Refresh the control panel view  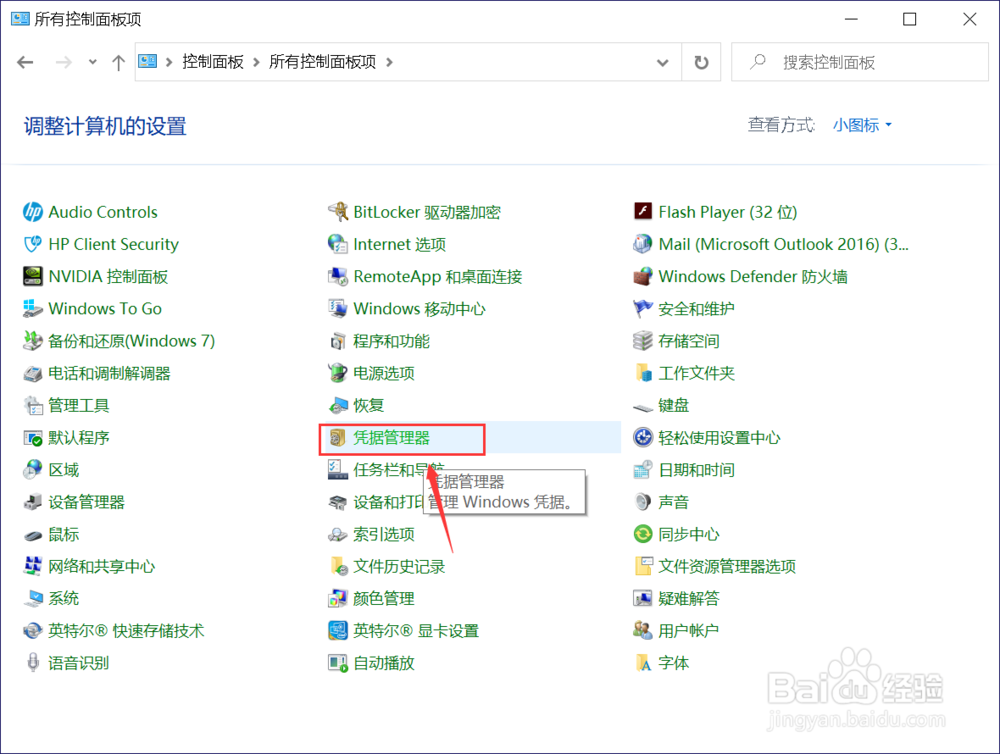701,63
